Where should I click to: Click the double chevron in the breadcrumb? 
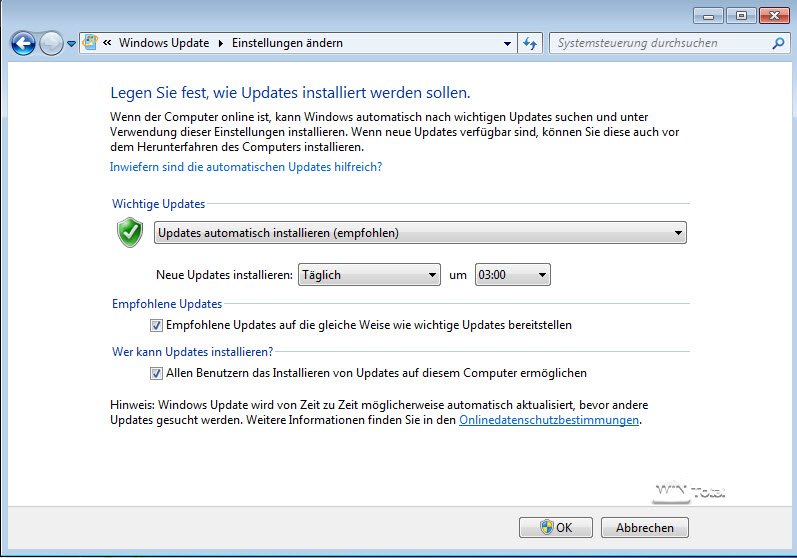pos(107,43)
